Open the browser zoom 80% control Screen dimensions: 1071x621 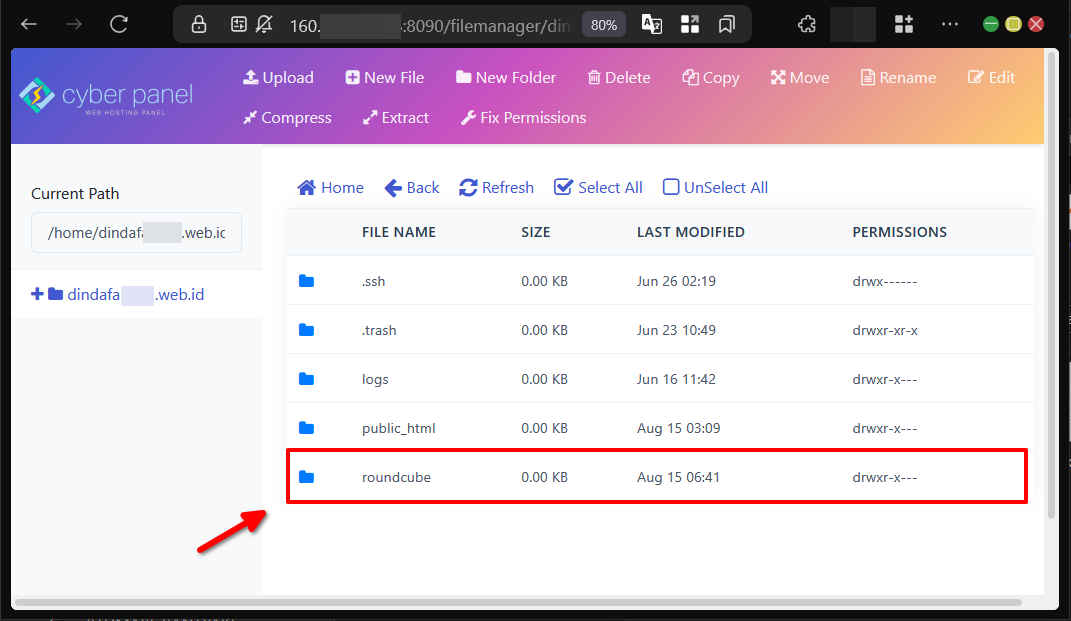coord(603,25)
